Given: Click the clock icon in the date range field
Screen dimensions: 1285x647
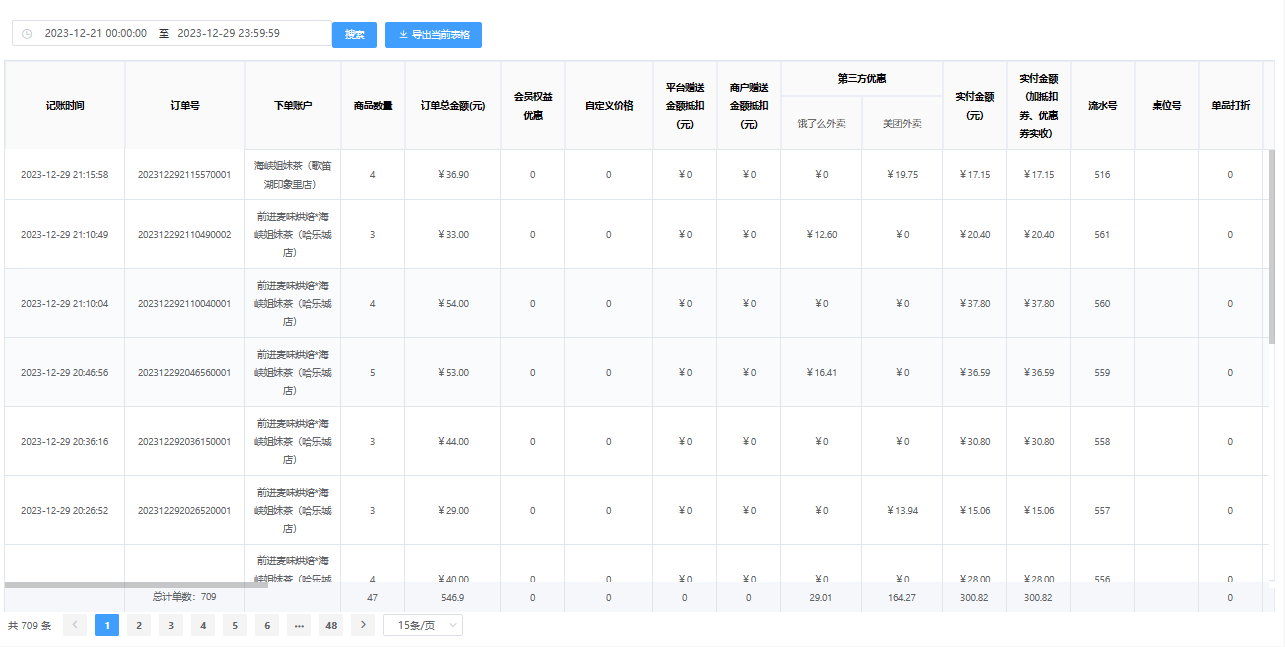Looking at the screenshot, I should (x=28, y=33).
